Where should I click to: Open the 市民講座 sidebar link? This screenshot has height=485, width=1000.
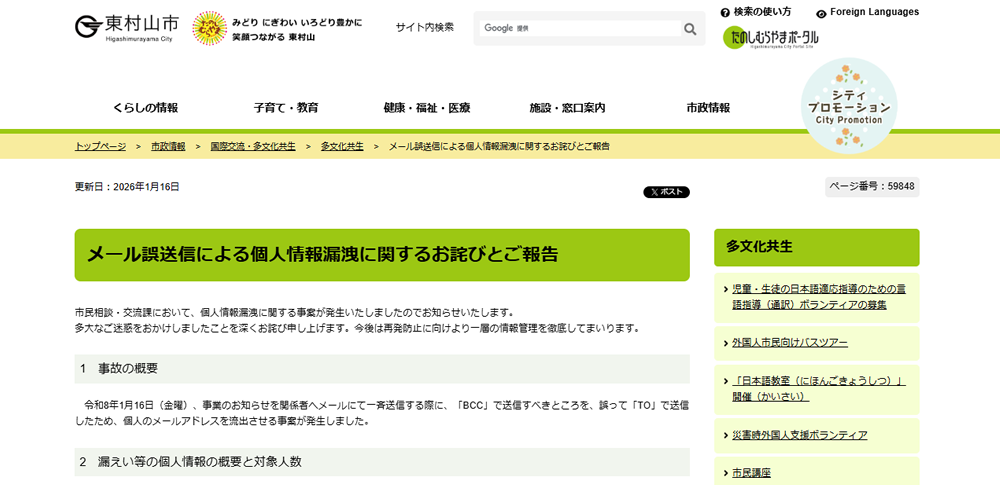751,473
